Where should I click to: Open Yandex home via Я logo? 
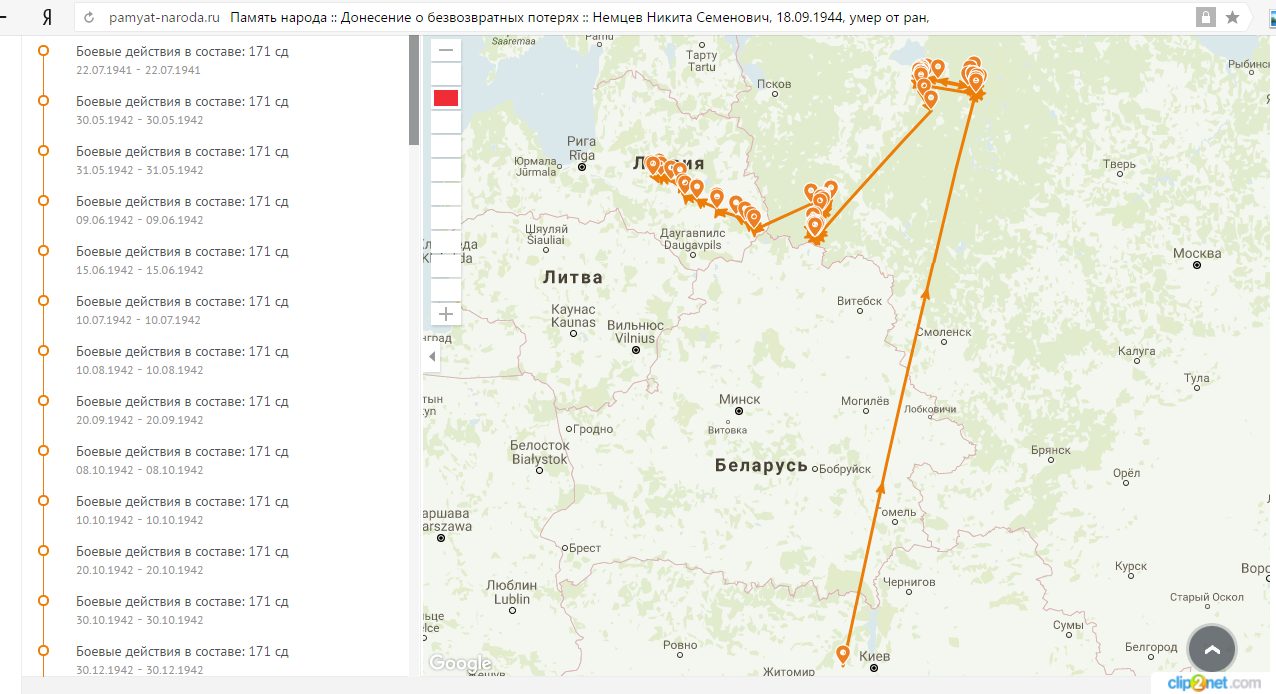pyautogui.click(x=46, y=17)
